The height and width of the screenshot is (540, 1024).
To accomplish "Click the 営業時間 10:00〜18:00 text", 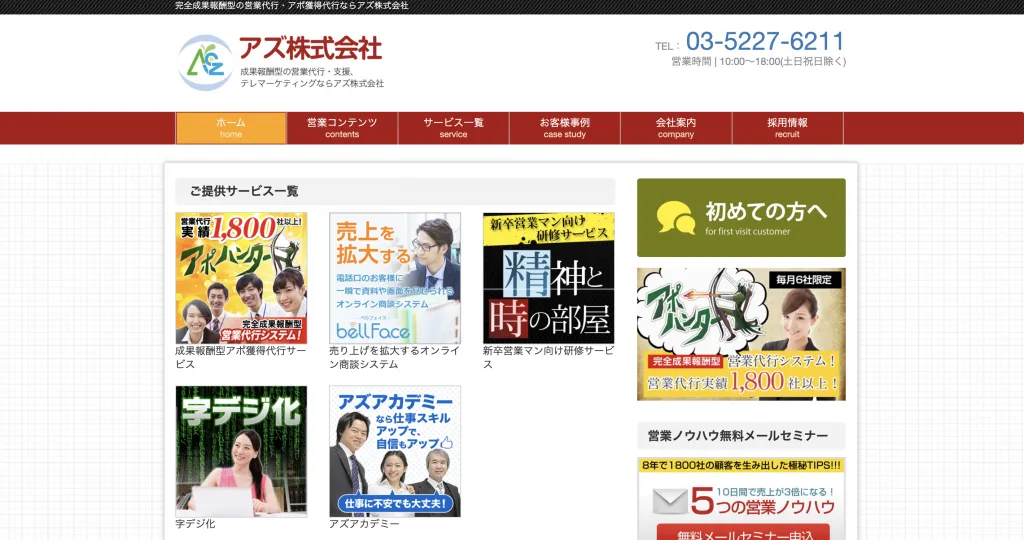I will pos(758,61).
